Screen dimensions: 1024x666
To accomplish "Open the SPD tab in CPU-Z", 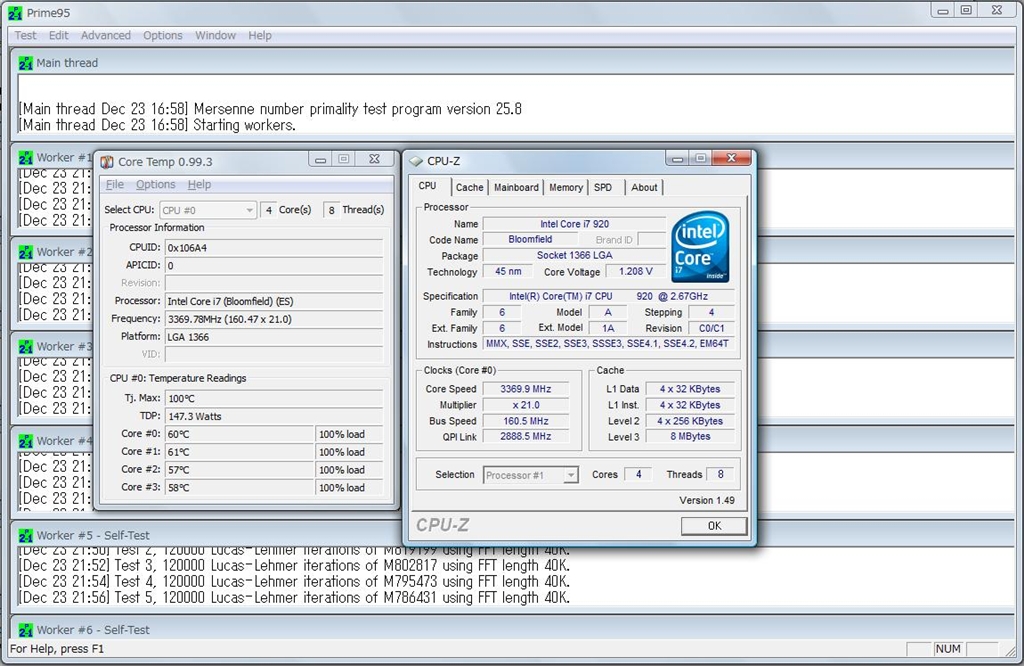I will coord(603,187).
